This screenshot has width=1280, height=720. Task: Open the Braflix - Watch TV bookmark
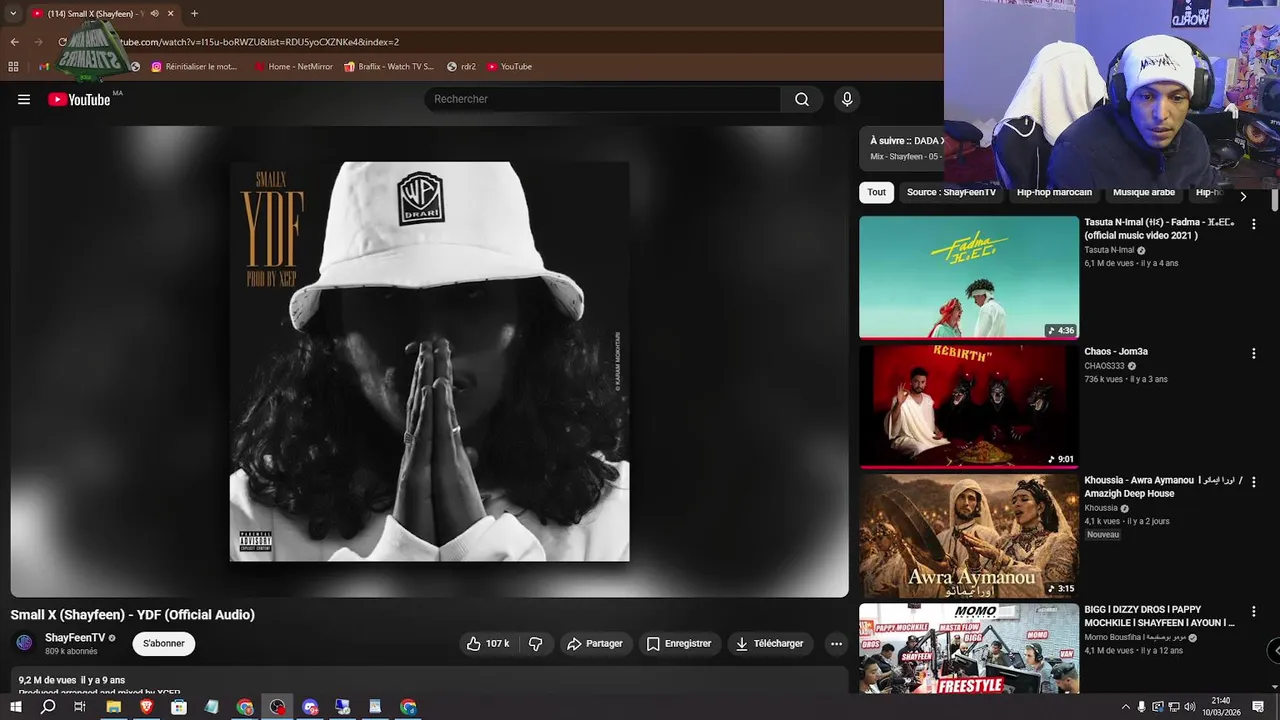389,67
